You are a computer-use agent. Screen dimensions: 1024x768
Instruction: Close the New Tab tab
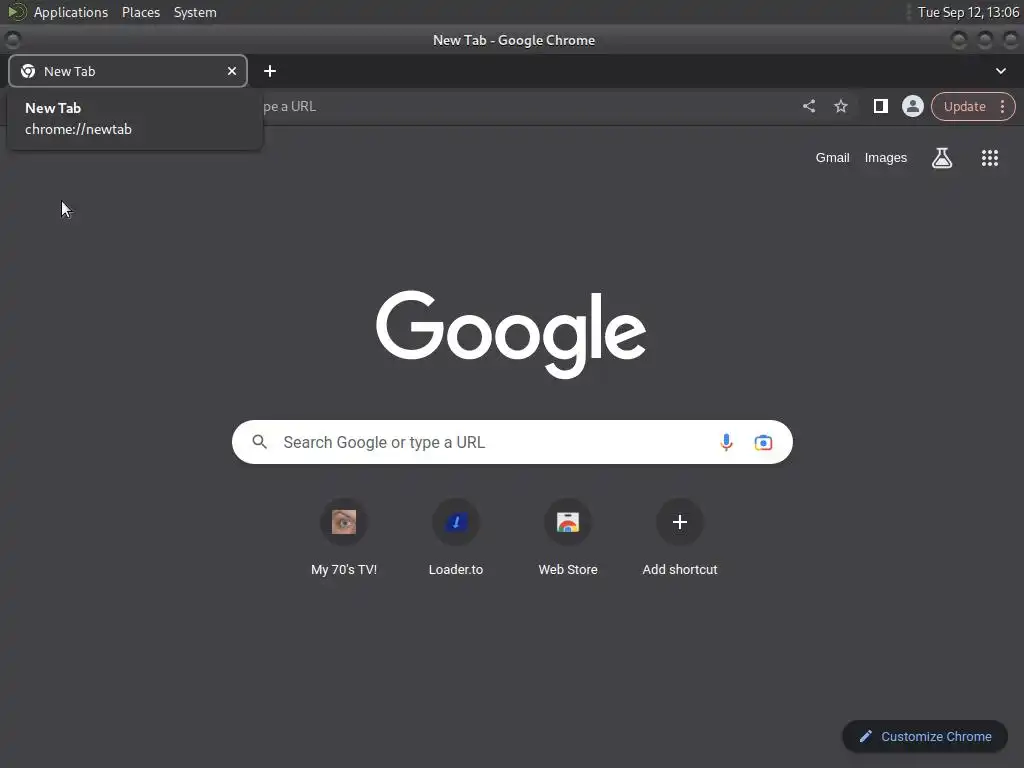tap(232, 71)
